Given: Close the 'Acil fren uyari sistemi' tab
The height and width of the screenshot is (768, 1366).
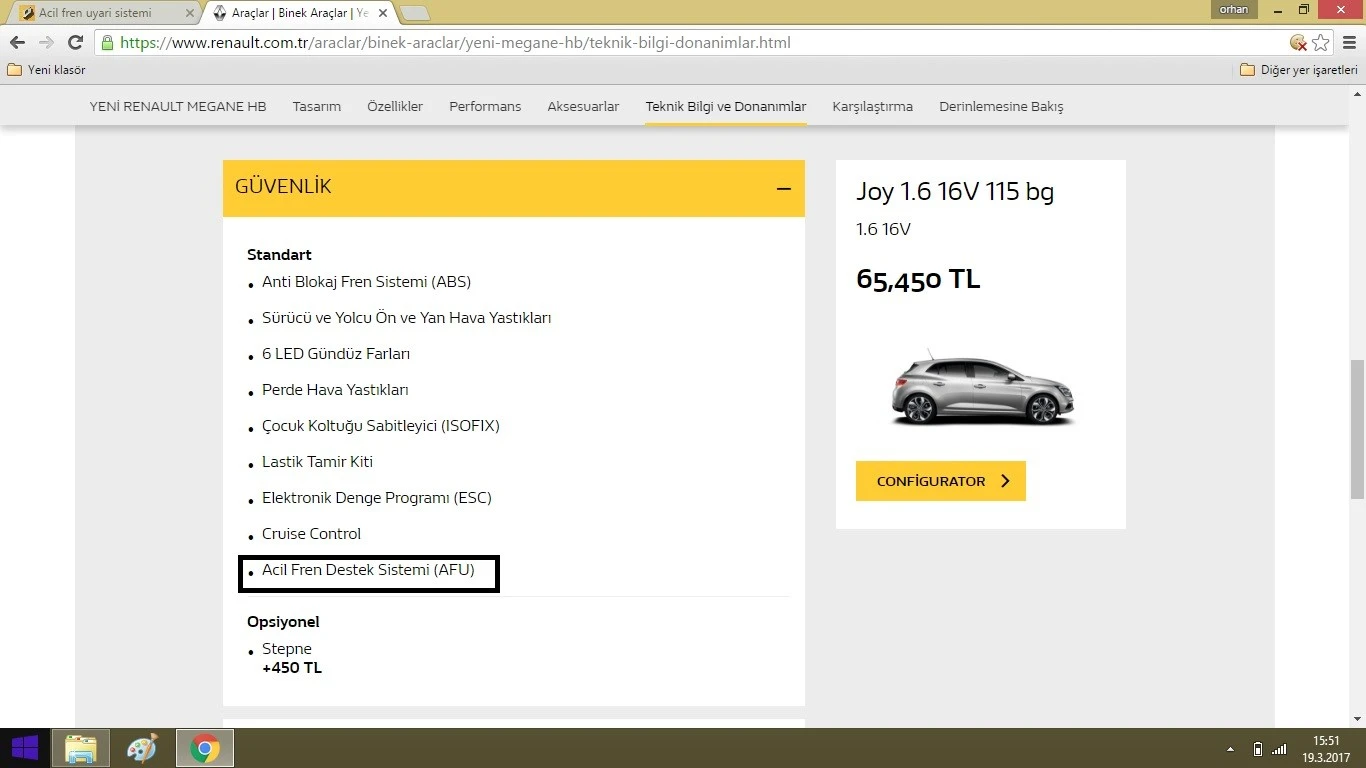Looking at the screenshot, I should tap(190, 13).
